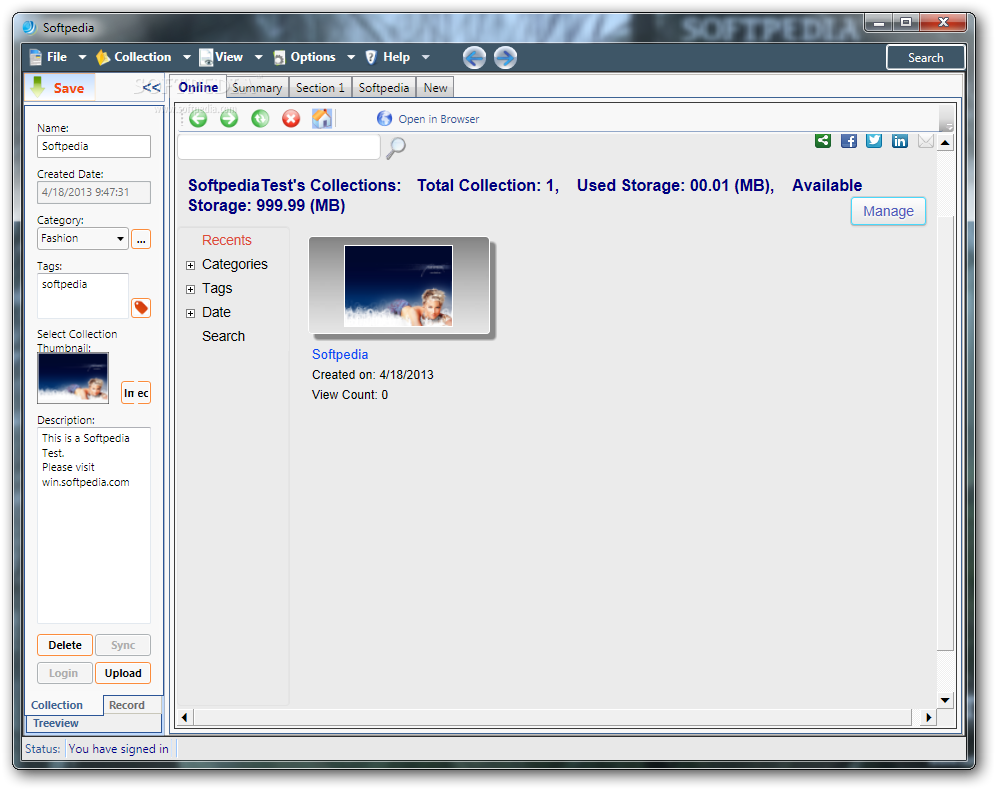Select Search in the side list
Image resolution: width=996 pixels, height=790 pixels.
pos(223,337)
